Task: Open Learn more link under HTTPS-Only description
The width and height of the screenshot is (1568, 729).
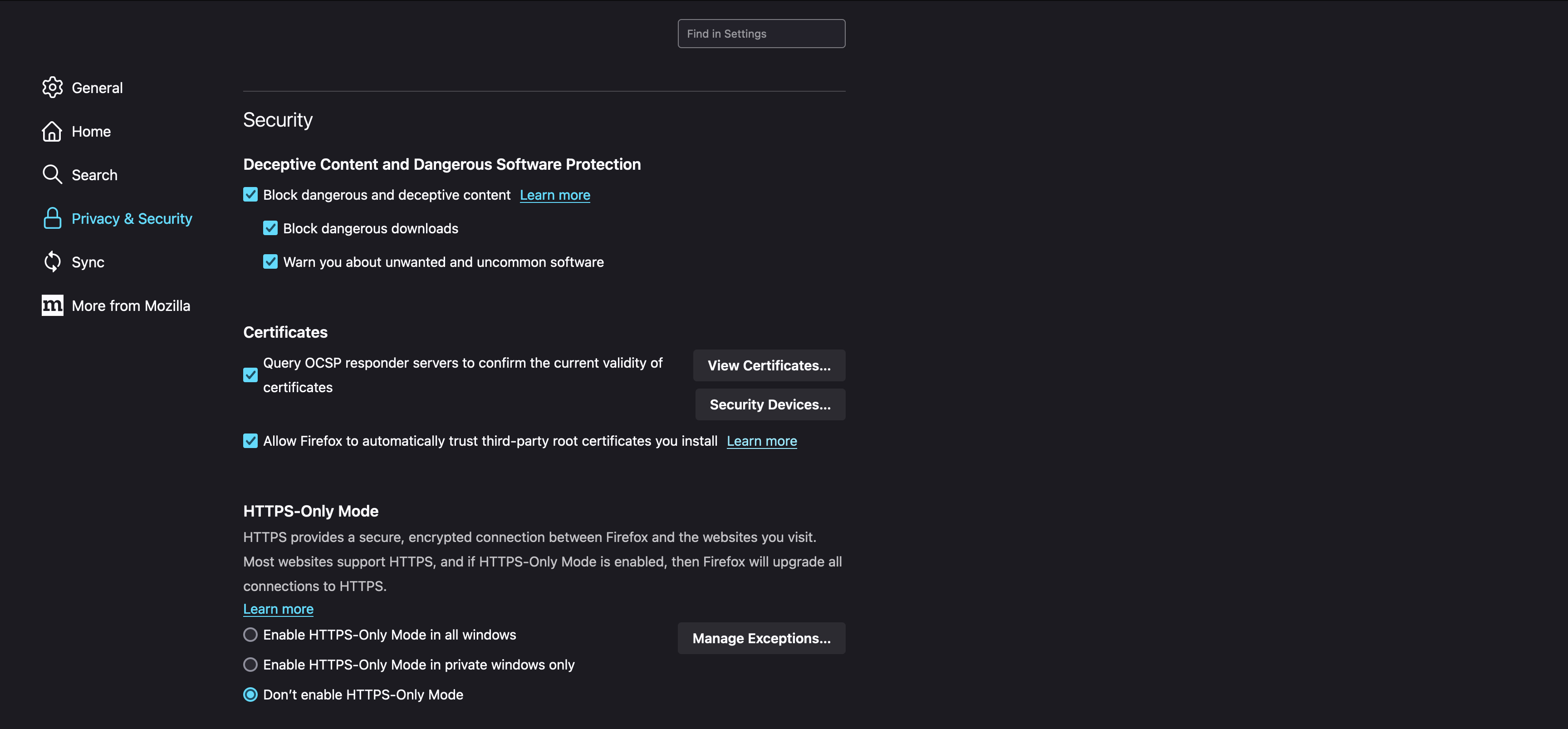Action: [278, 609]
